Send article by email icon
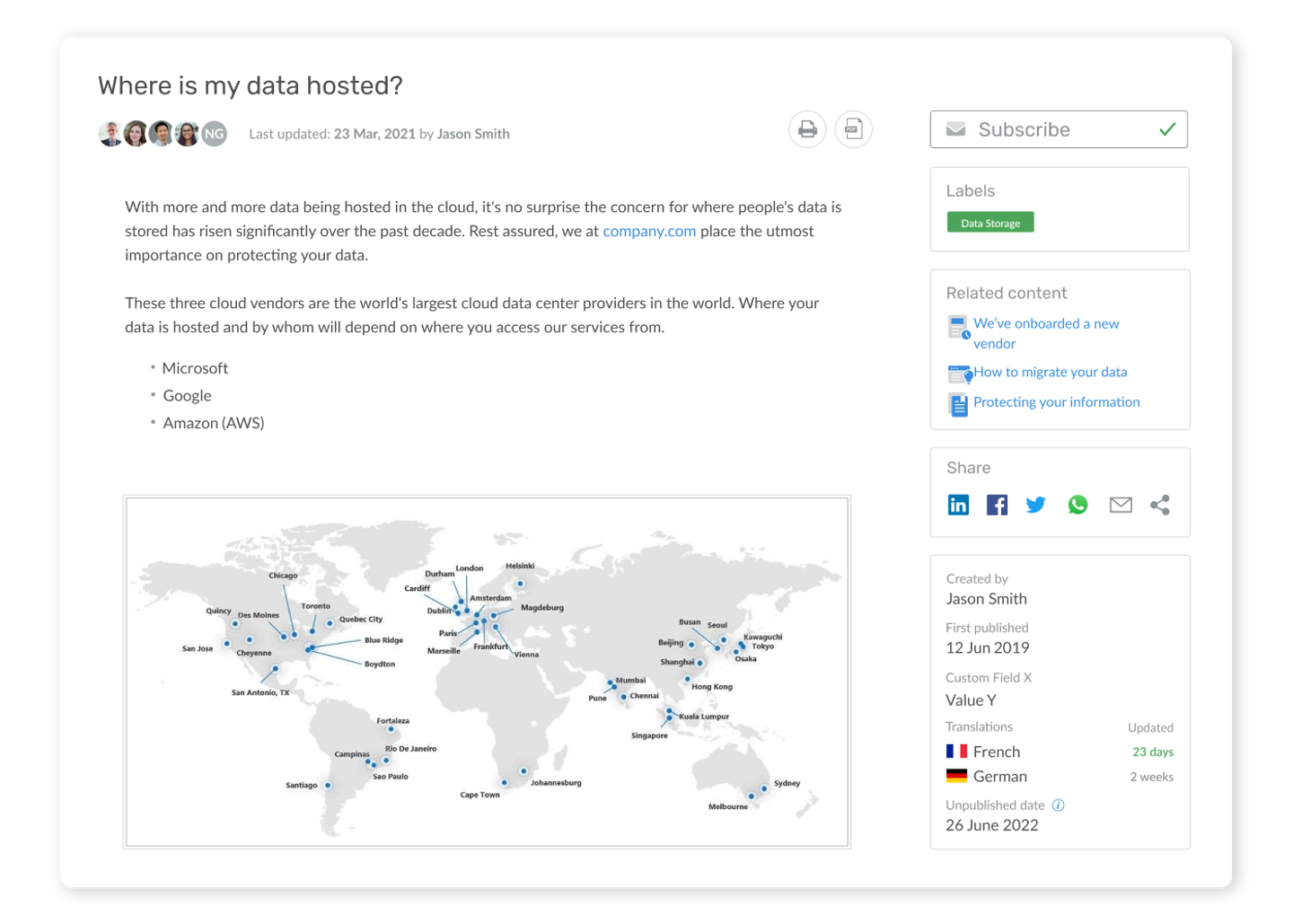This screenshot has height=924, width=1293. pos(1121,505)
